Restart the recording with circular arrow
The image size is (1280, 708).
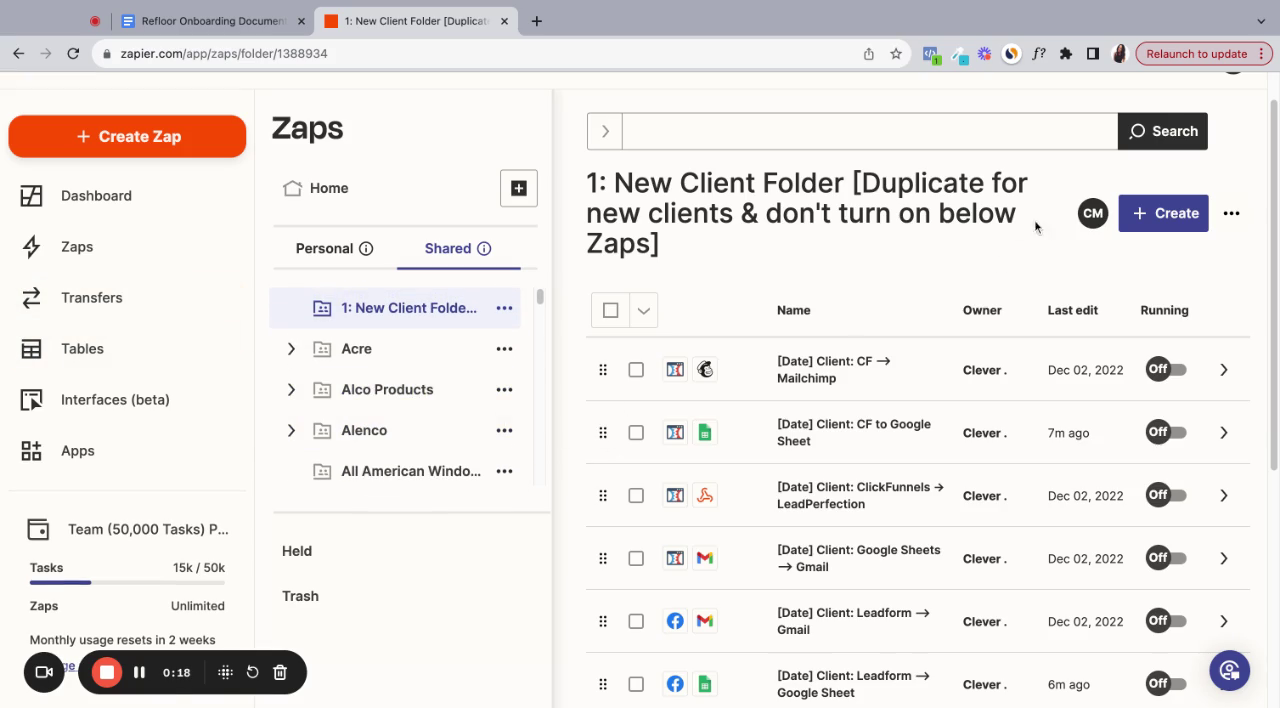tap(252, 672)
